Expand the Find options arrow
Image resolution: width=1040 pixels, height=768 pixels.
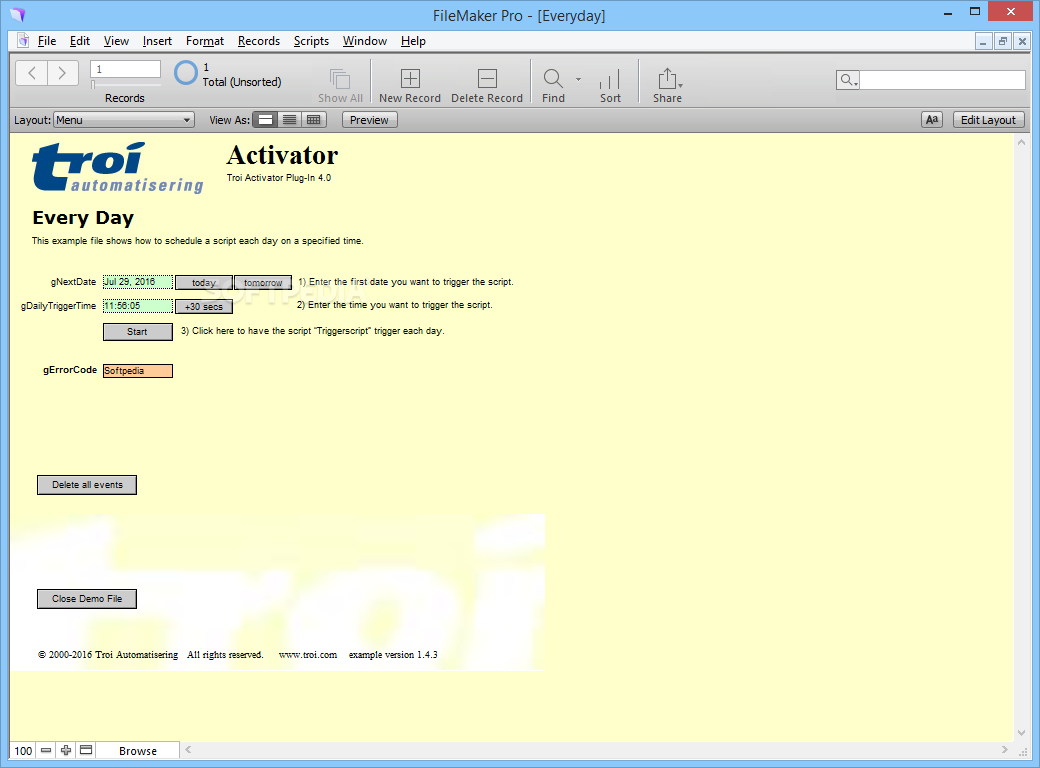[578, 79]
